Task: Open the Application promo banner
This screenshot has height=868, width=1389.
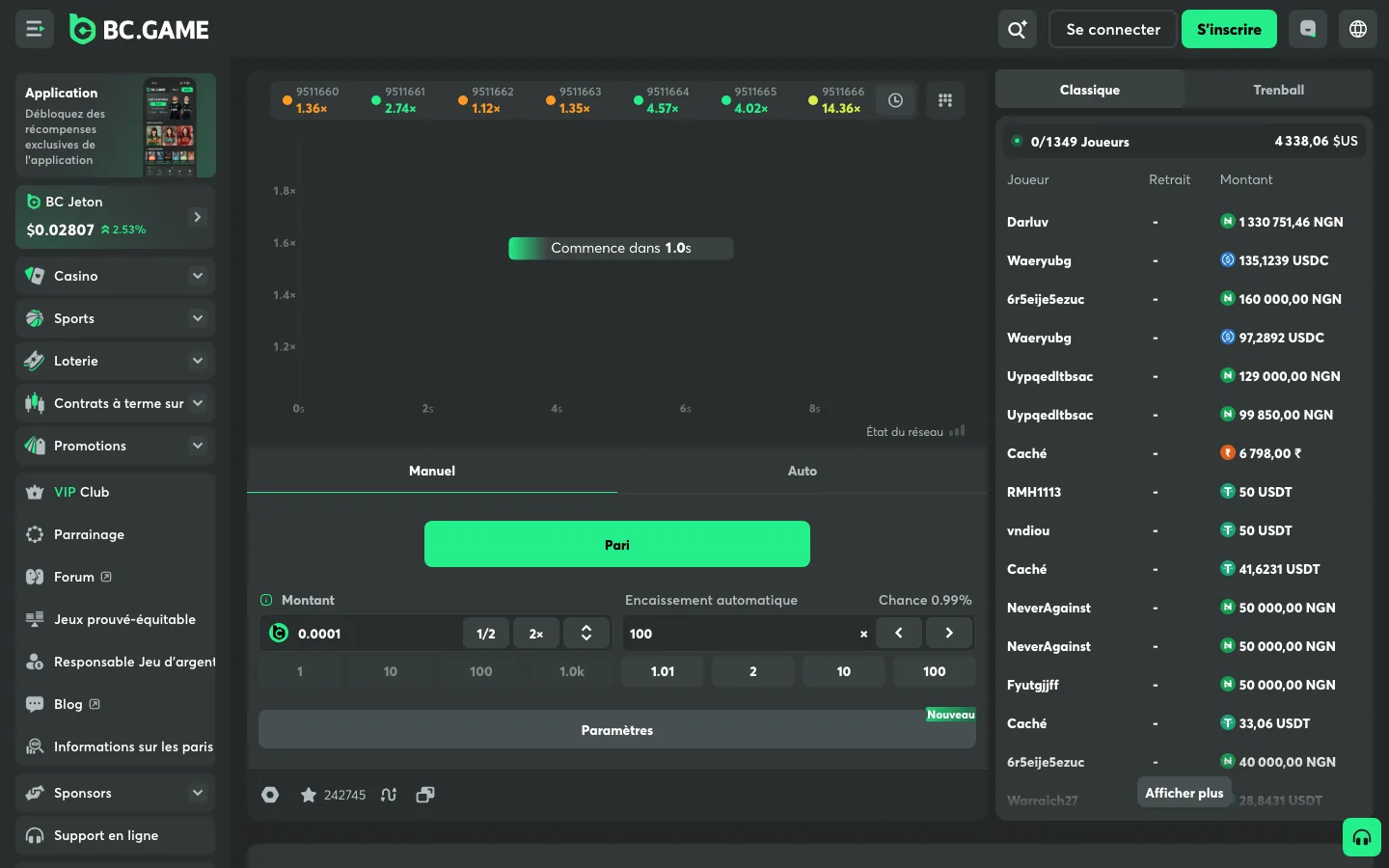Action: [x=116, y=125]
